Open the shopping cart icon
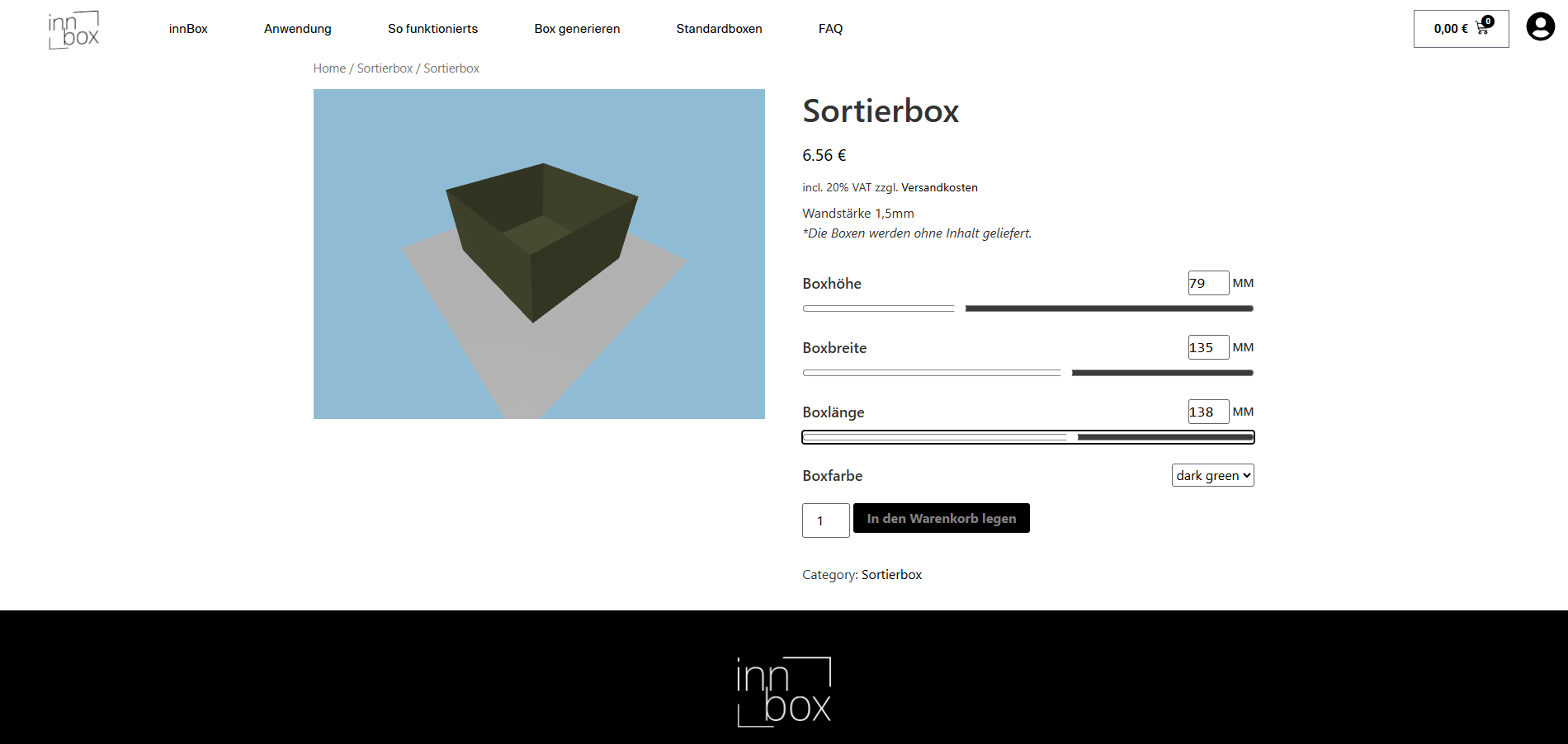Viewport: 1568px width, 744px height. click(x=1481, y=27)
